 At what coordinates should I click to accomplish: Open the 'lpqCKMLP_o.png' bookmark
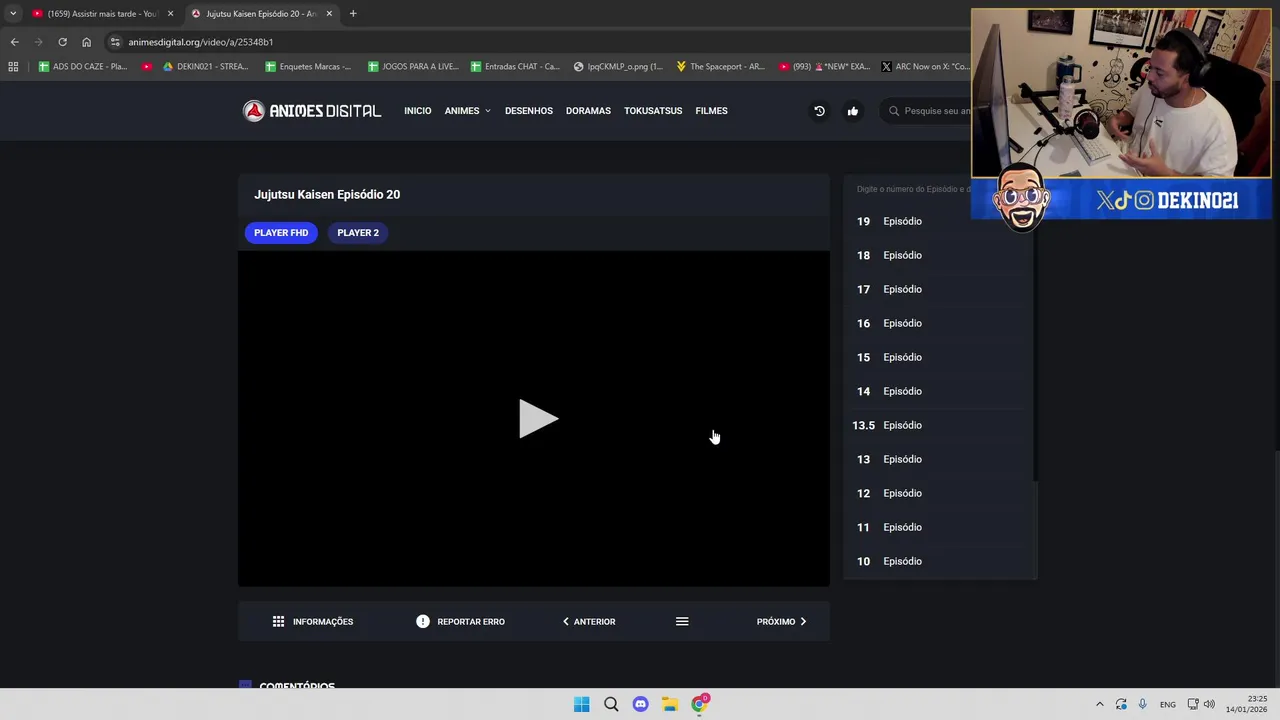pos(618,67)
